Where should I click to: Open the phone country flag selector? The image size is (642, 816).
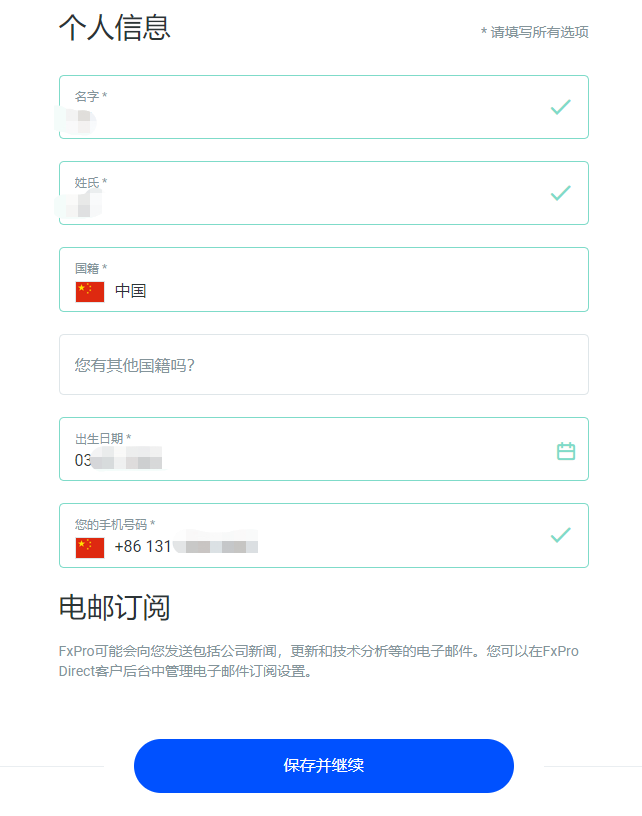[90, 547]
